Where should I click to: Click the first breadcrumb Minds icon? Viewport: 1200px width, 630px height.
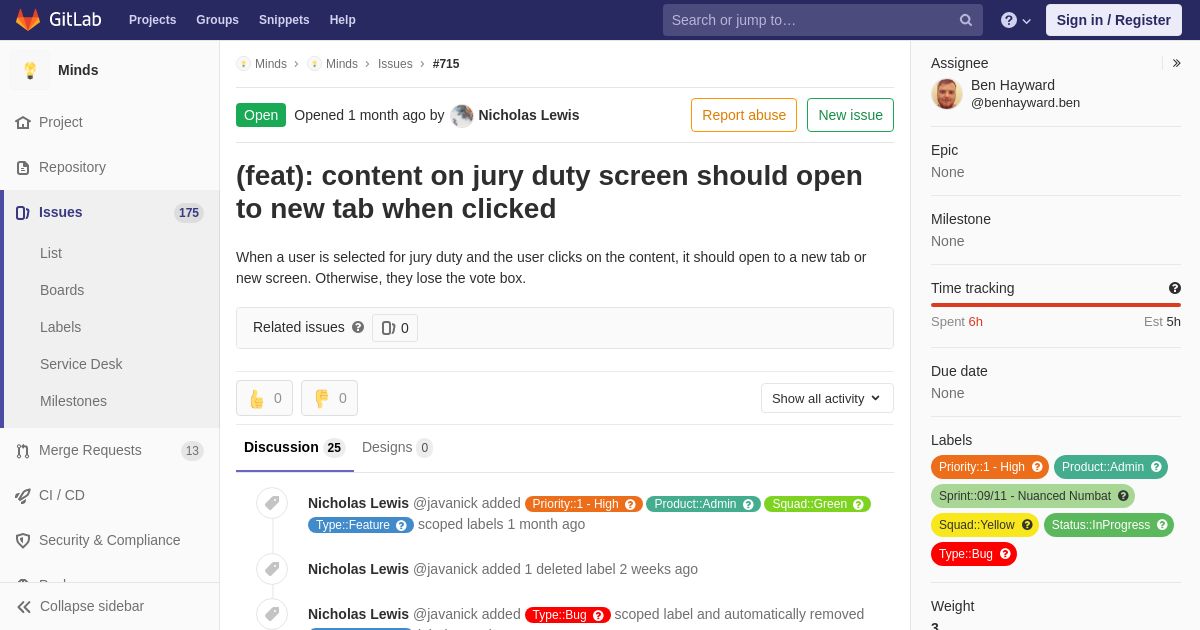(243, 64)
